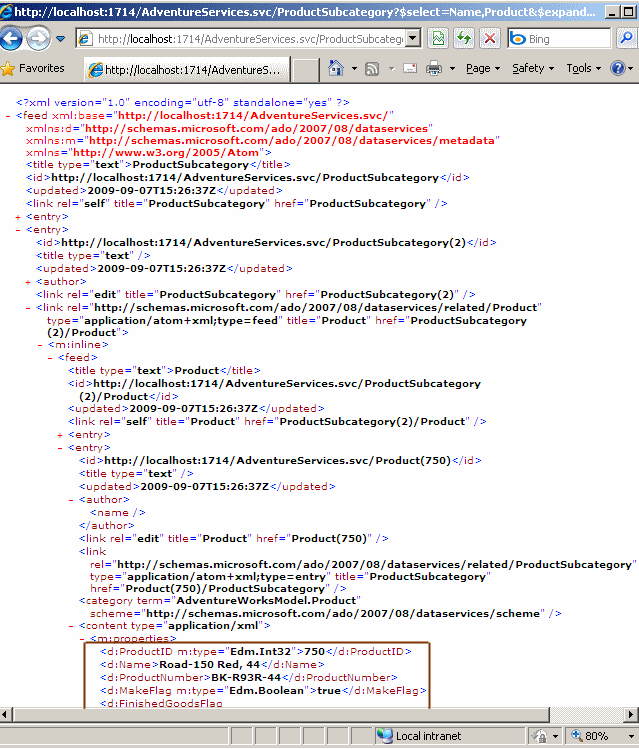Open the Page menu
This screenshot has width=639, height=749.
[x=483, y=69]
